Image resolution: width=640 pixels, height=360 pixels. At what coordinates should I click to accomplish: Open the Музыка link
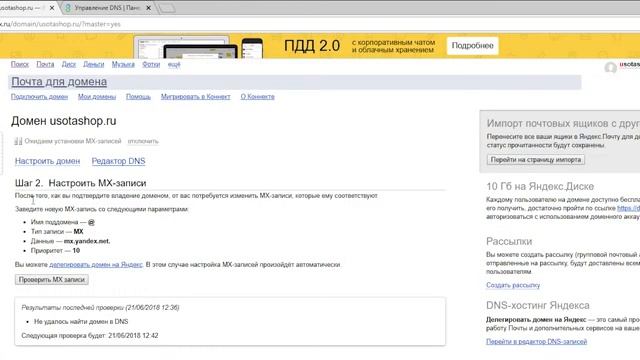click(123, 64)
